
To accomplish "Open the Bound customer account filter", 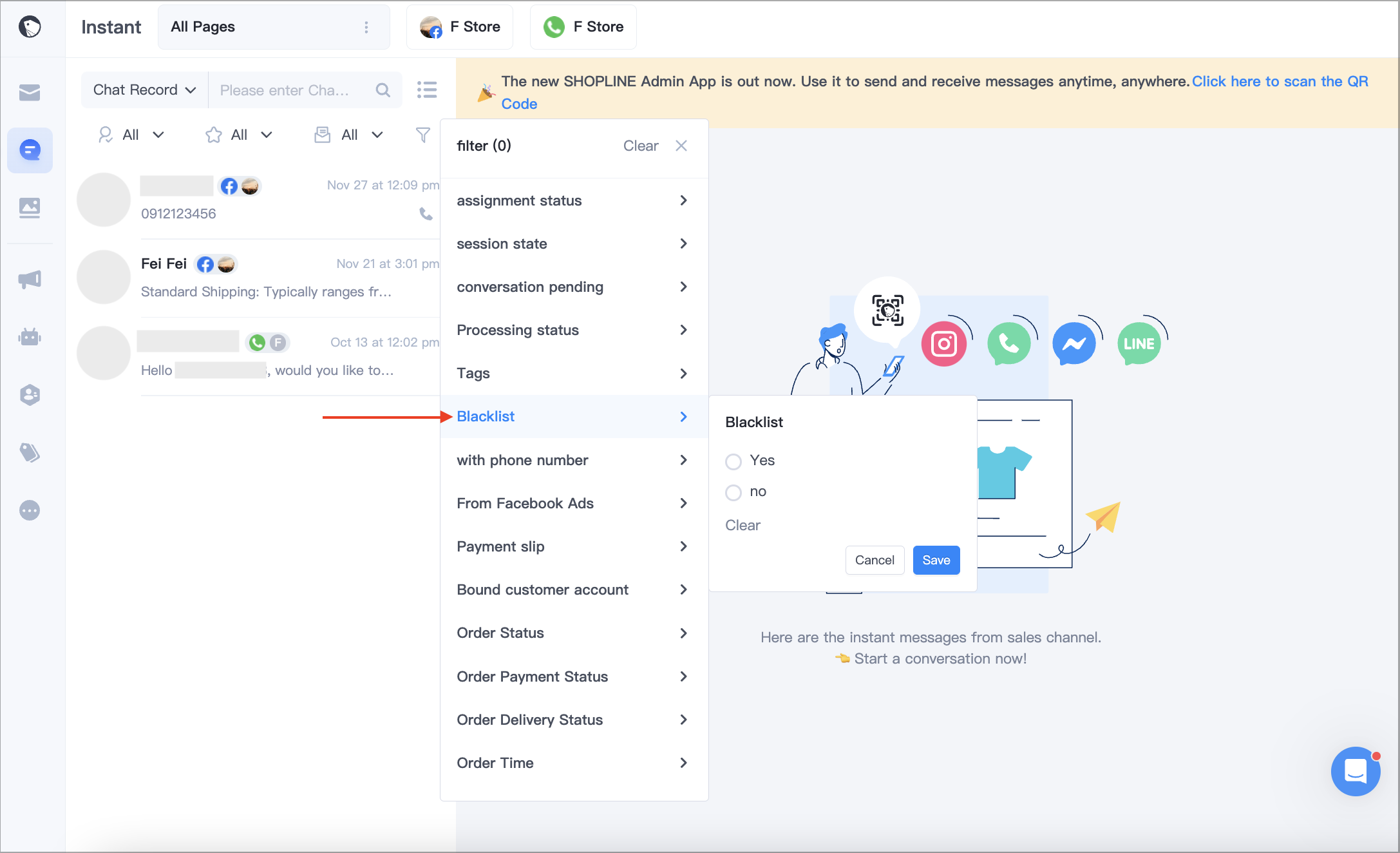I will click(x=574, y=589).
